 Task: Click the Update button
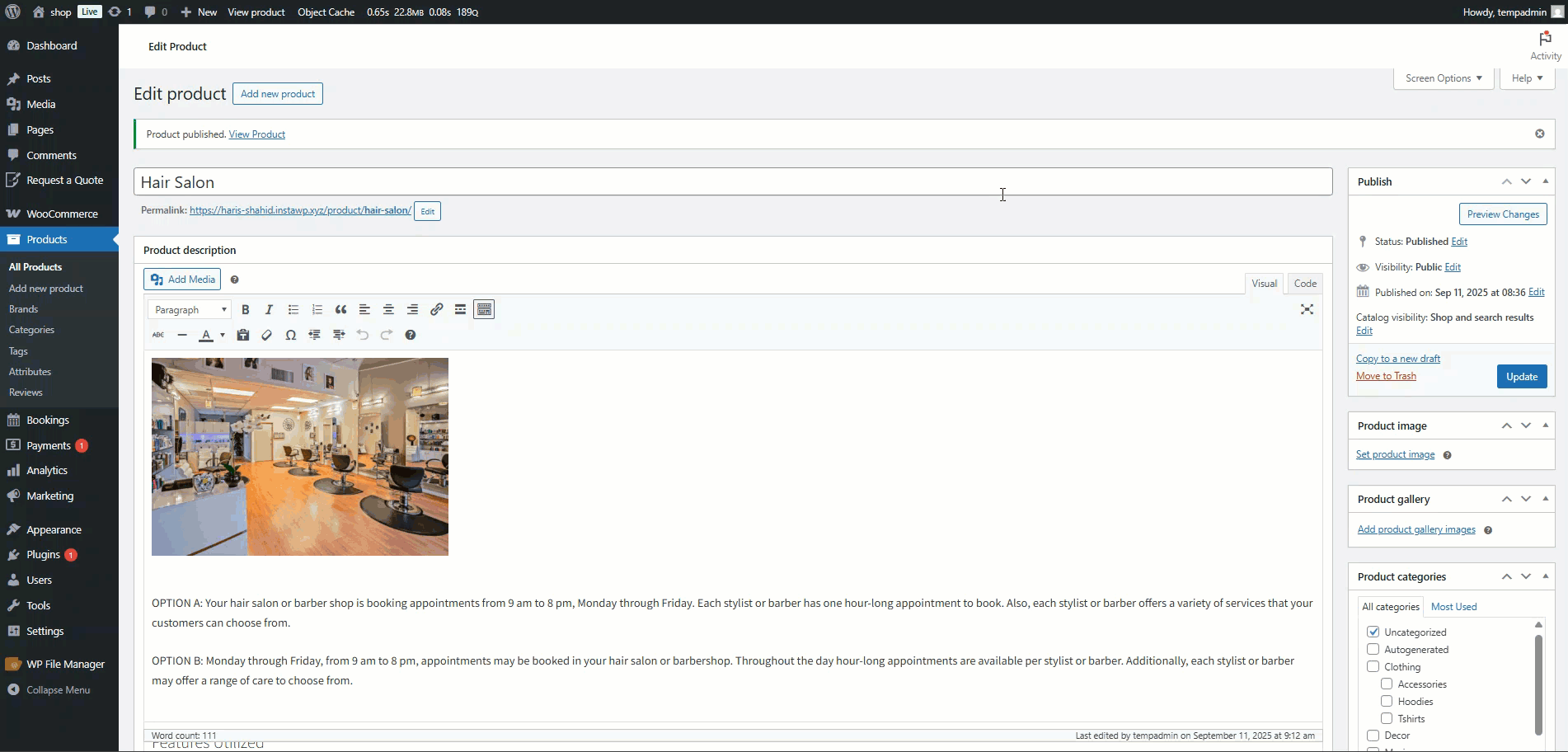(1521, 376)
